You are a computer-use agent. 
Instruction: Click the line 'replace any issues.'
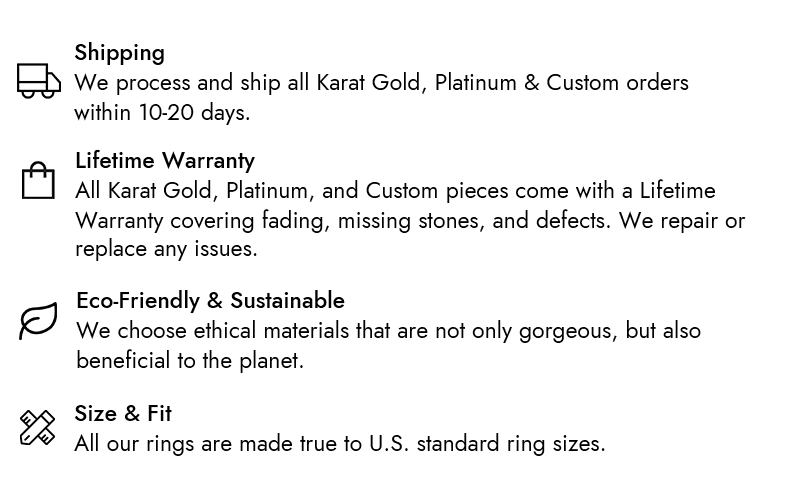[166, 248]
